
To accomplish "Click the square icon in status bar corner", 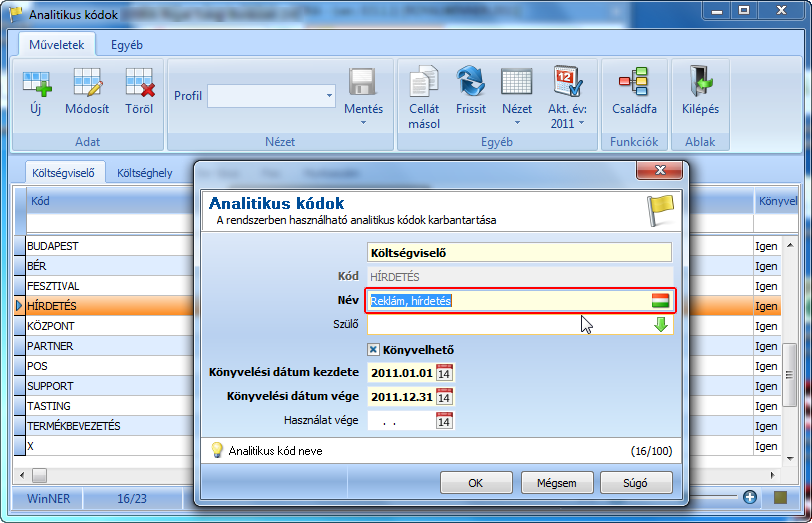I will coord(780,498).
